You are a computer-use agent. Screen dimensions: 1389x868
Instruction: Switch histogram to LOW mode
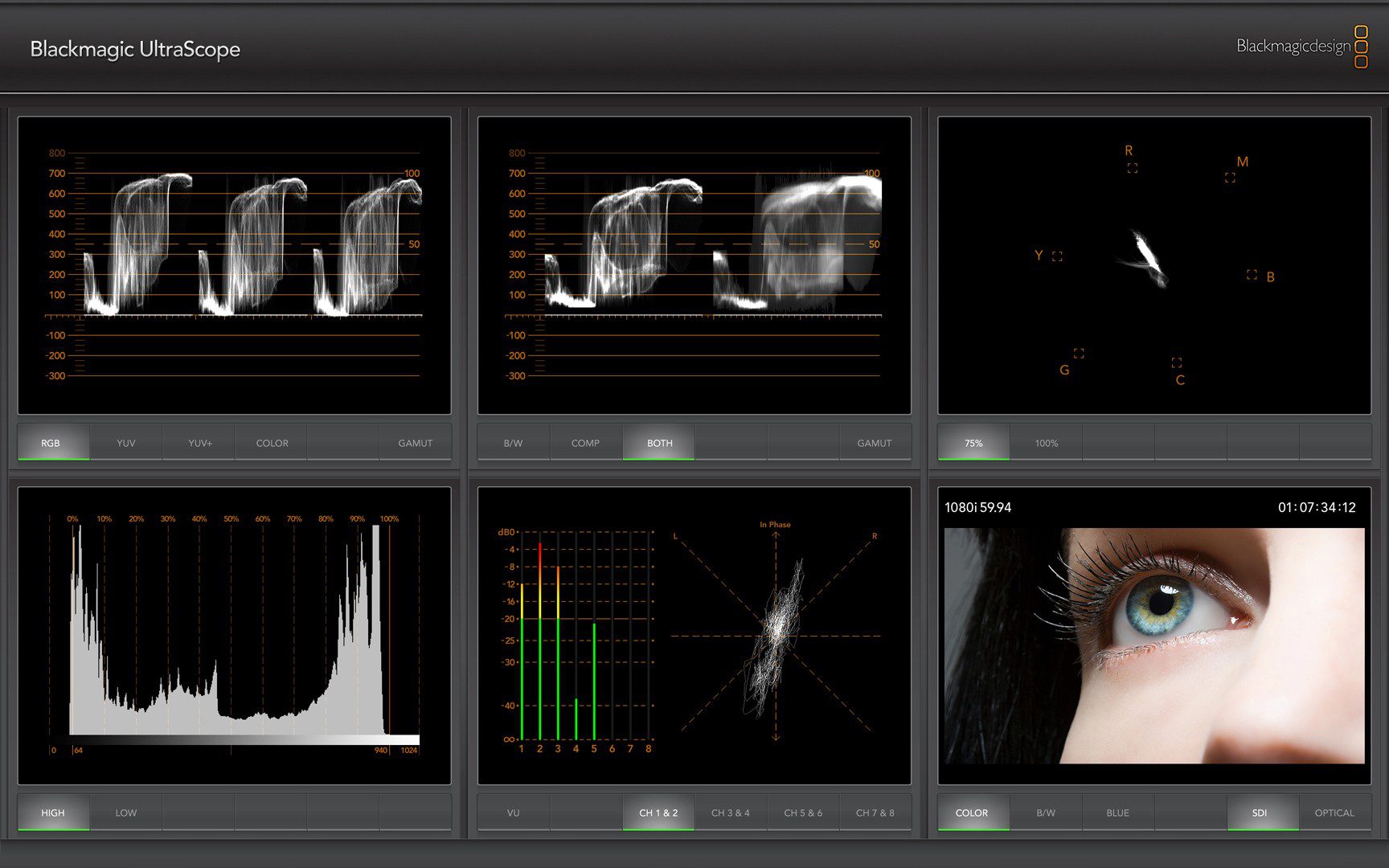(x=126, y=813)
